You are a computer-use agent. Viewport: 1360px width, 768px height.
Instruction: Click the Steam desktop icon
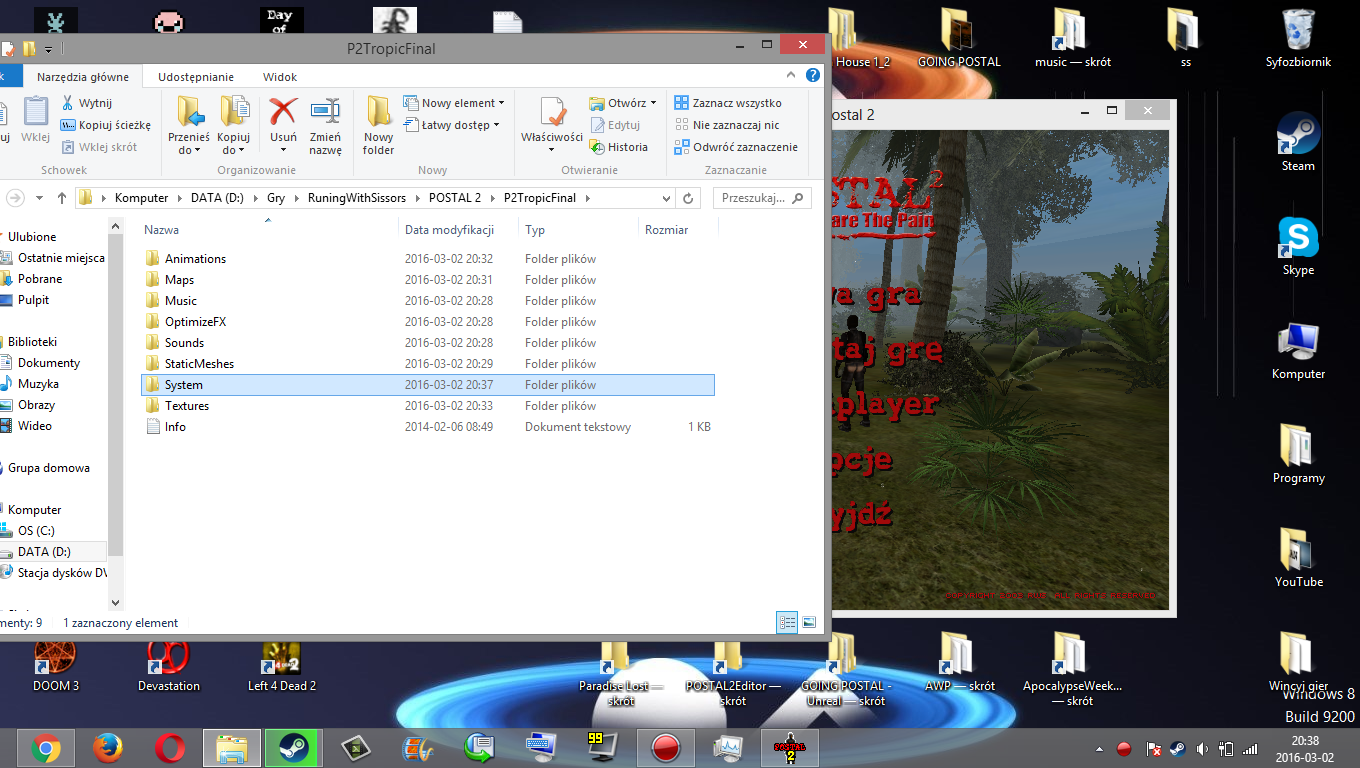coord(1298,141)
